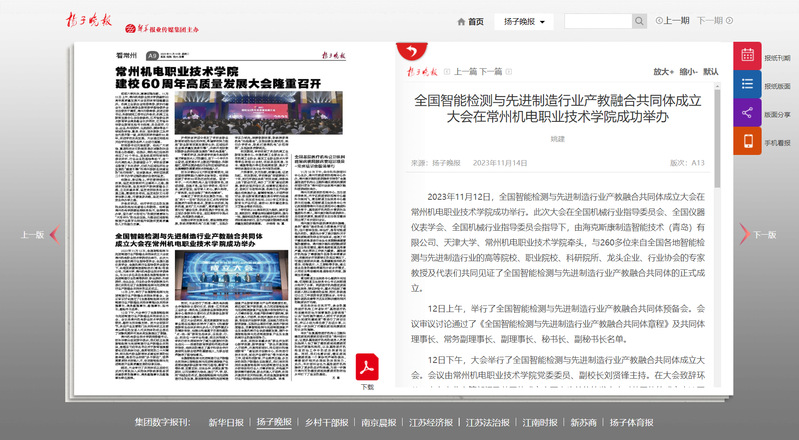Click the red right arrow for 下一版
Screen dimensions: 799x440
coord(744,235)
